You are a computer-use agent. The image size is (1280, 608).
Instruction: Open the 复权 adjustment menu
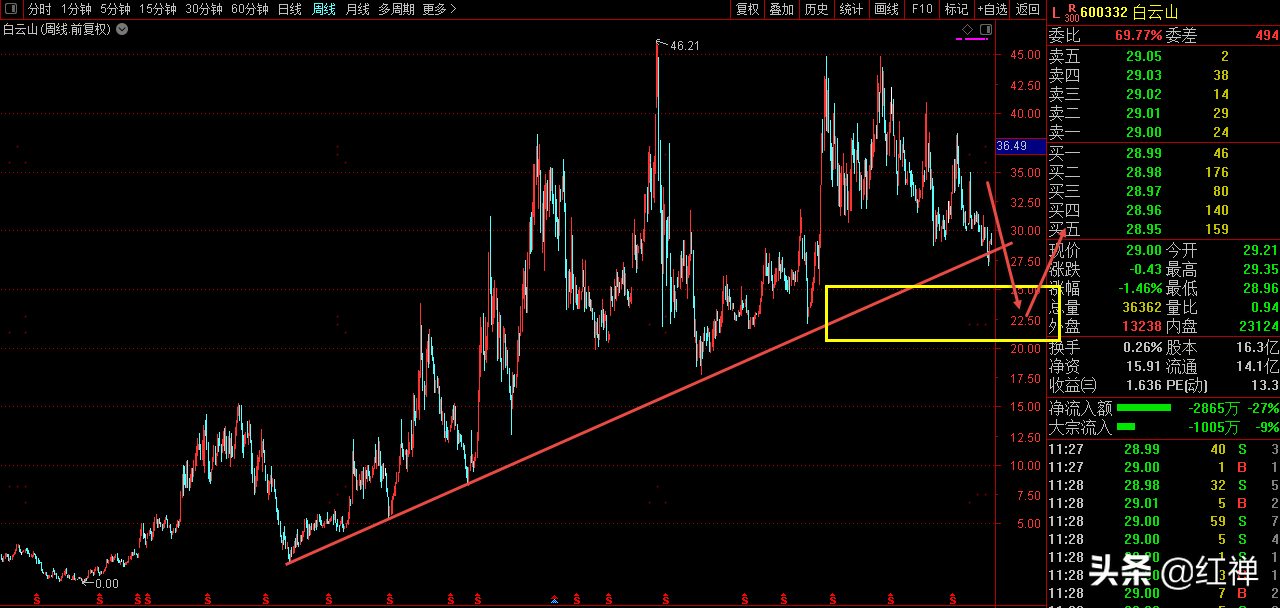click(747, 9)
